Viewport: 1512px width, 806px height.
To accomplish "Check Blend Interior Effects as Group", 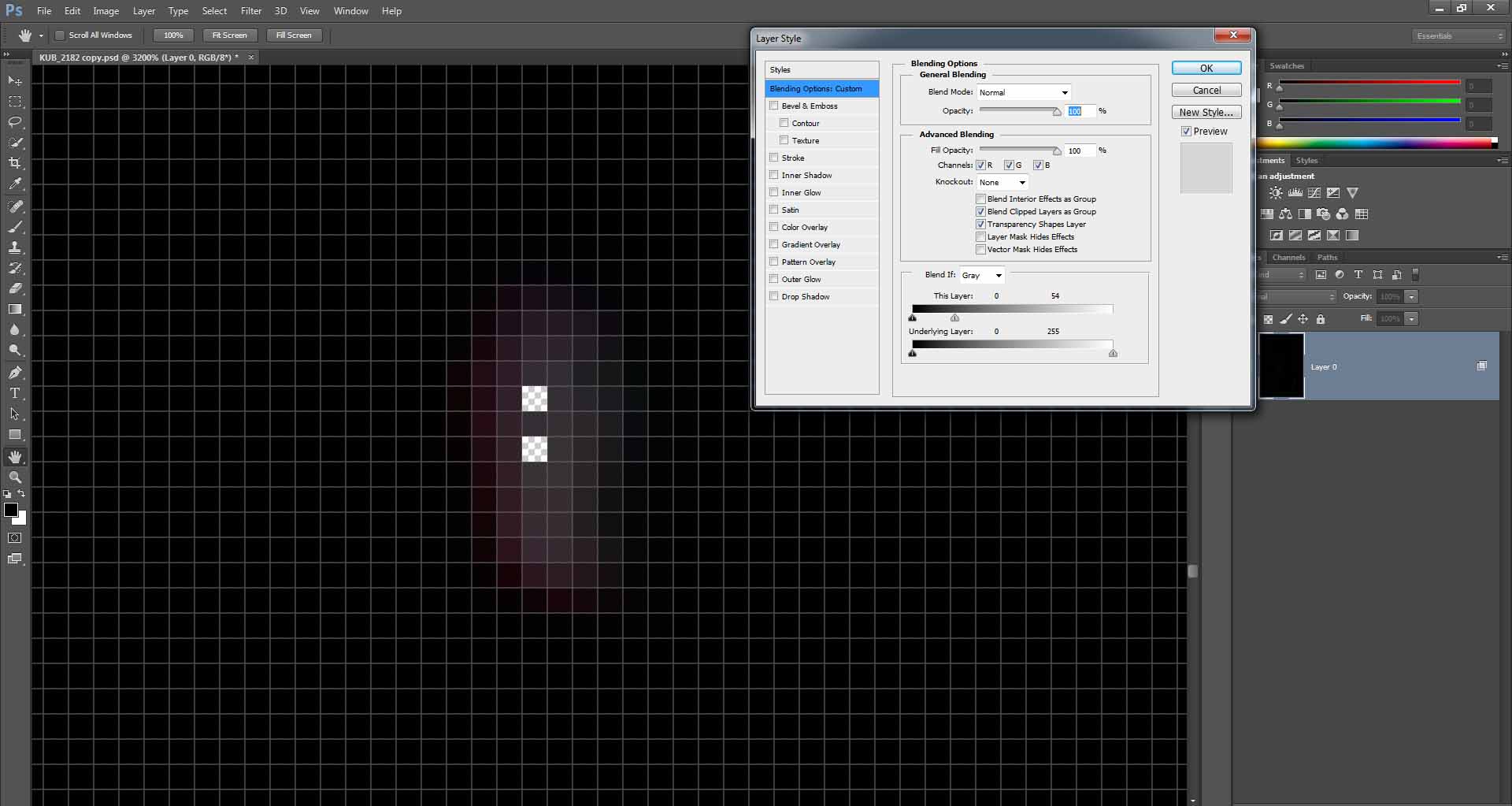I will pos(981,199).
